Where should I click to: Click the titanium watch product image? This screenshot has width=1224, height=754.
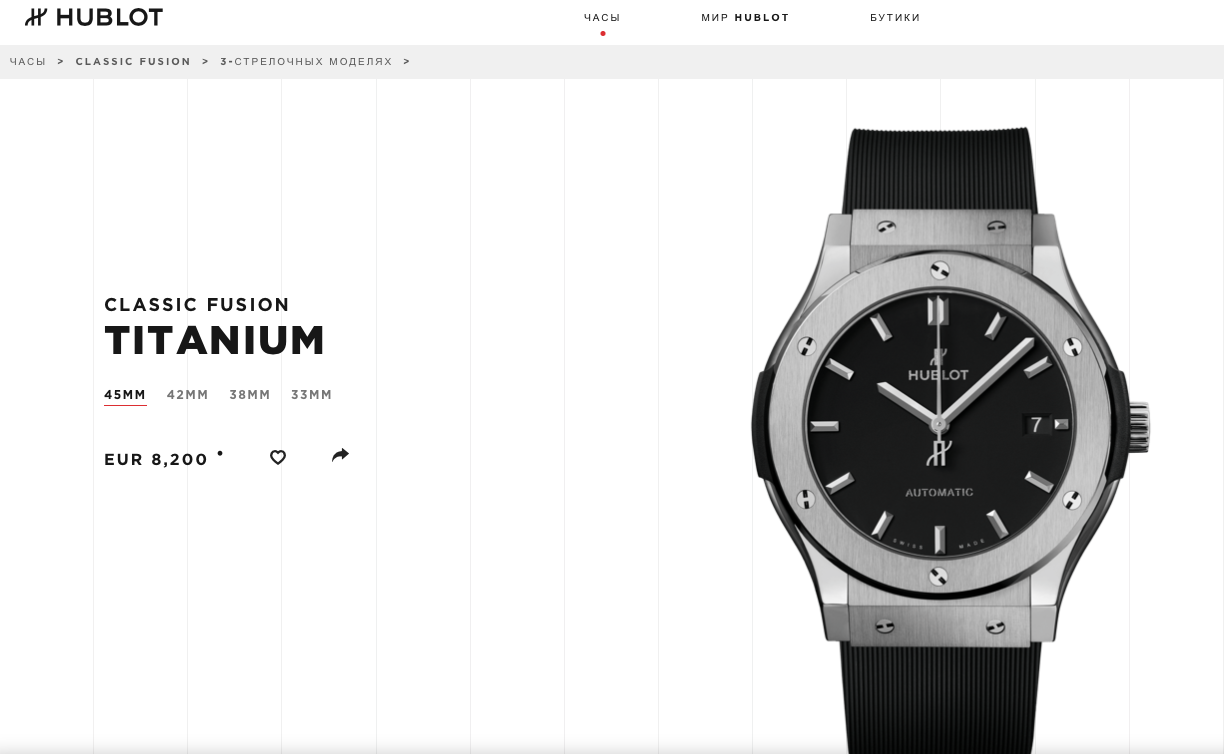click(x=950, y=440)
